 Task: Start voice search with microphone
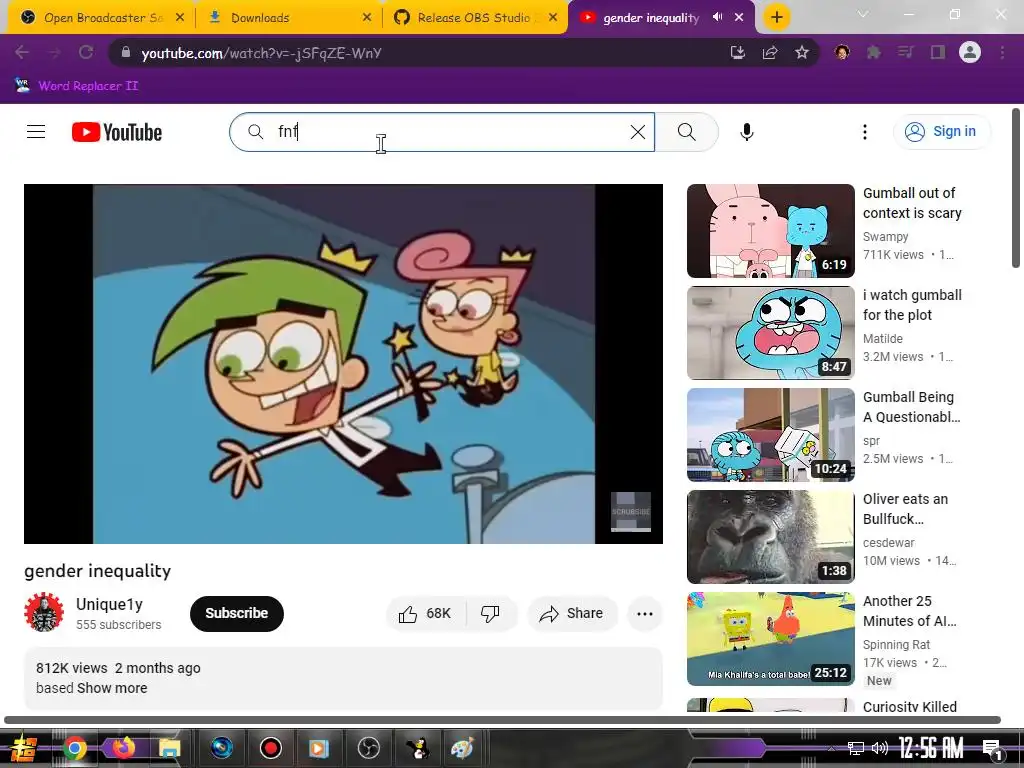click(746, 132)
